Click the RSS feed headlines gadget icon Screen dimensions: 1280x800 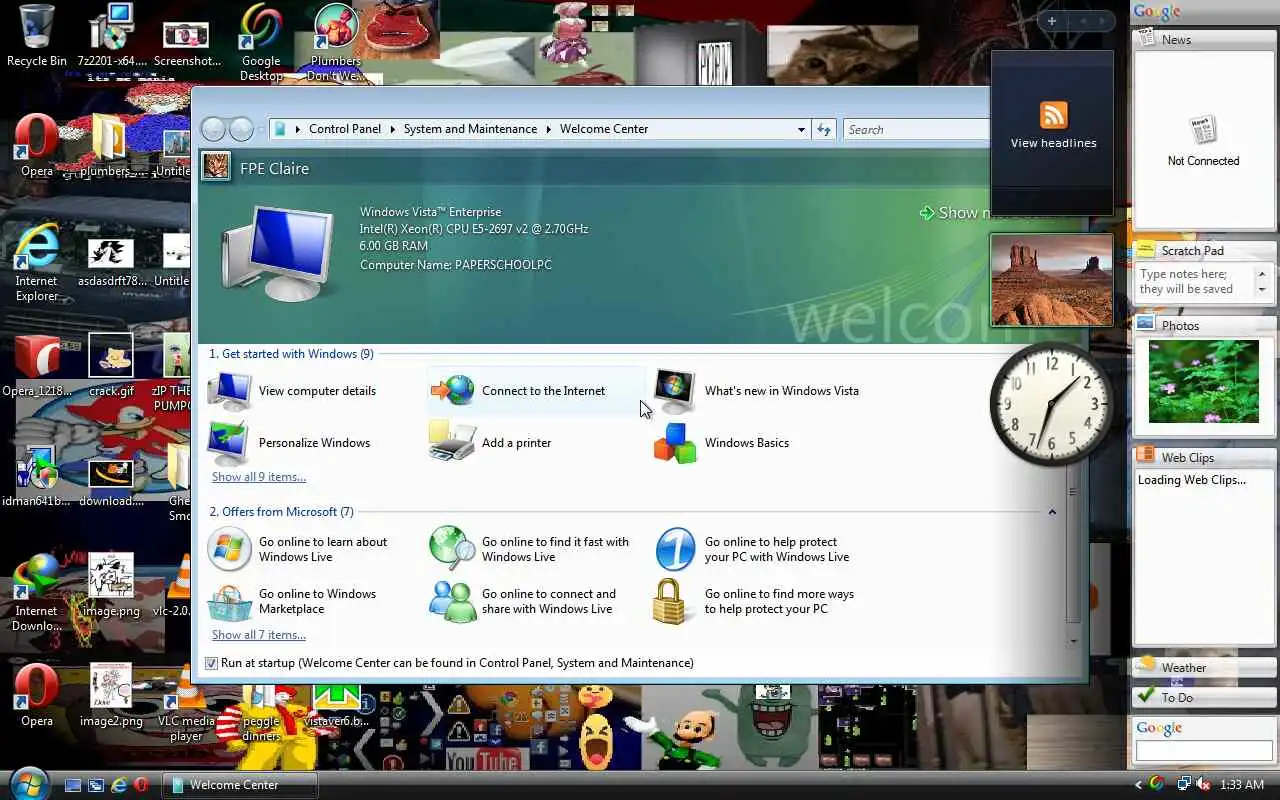[x=1053, y=115]
